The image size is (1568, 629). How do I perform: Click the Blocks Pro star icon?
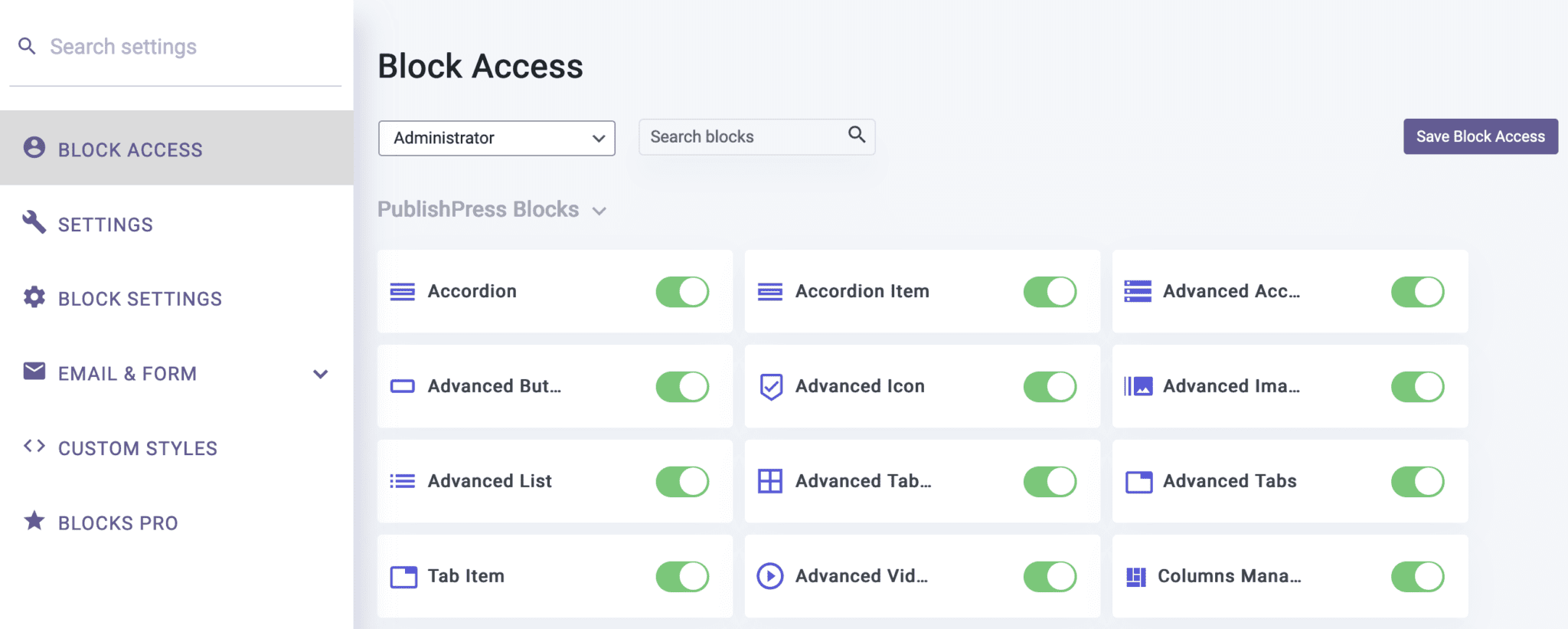point(34,521)
